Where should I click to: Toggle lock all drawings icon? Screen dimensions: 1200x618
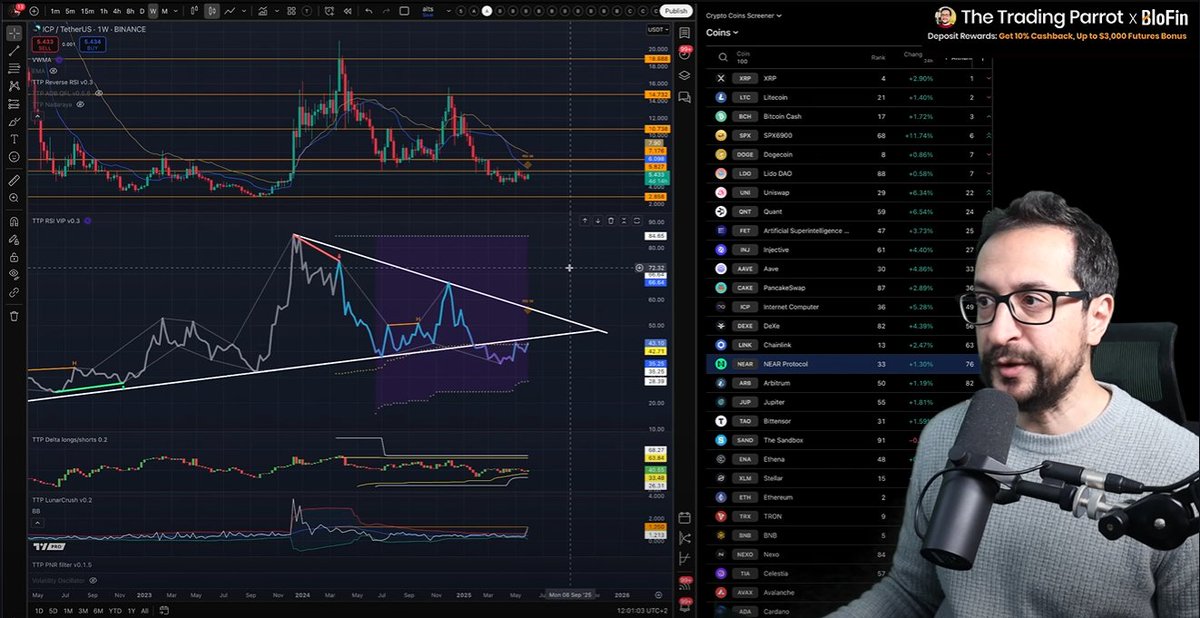coord(14,255)
